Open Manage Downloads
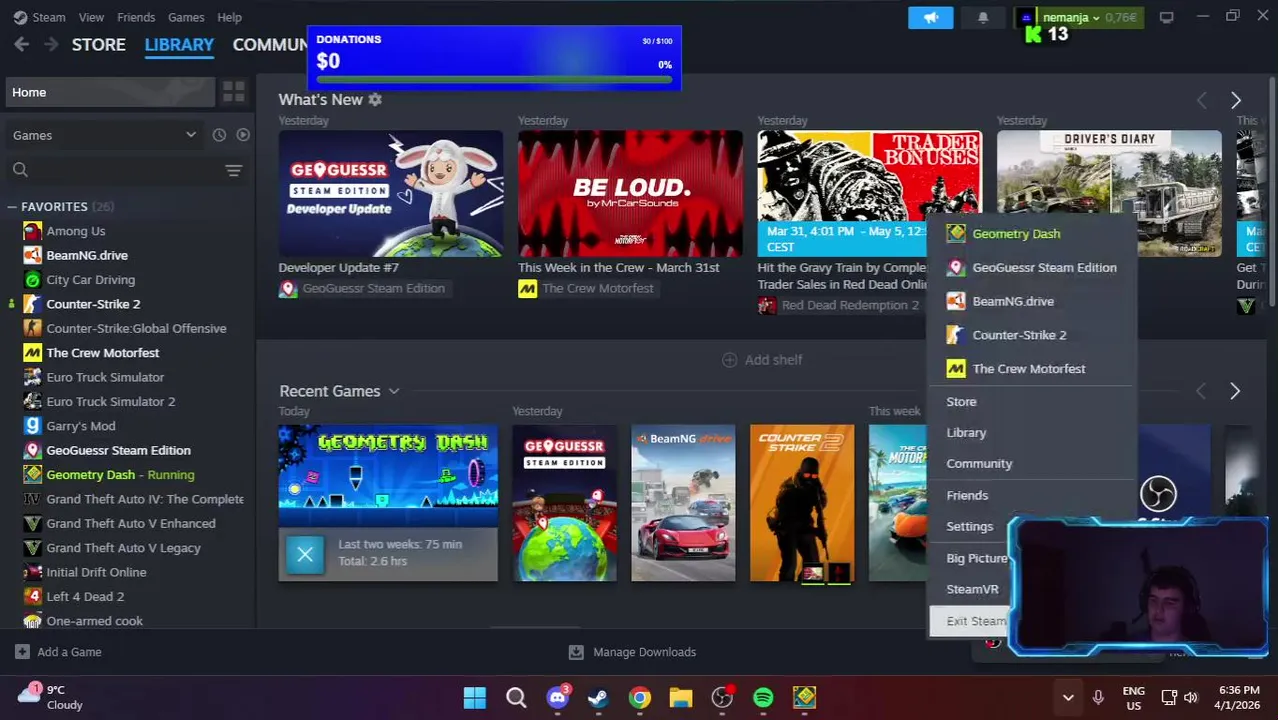 (x=632, y=652)
